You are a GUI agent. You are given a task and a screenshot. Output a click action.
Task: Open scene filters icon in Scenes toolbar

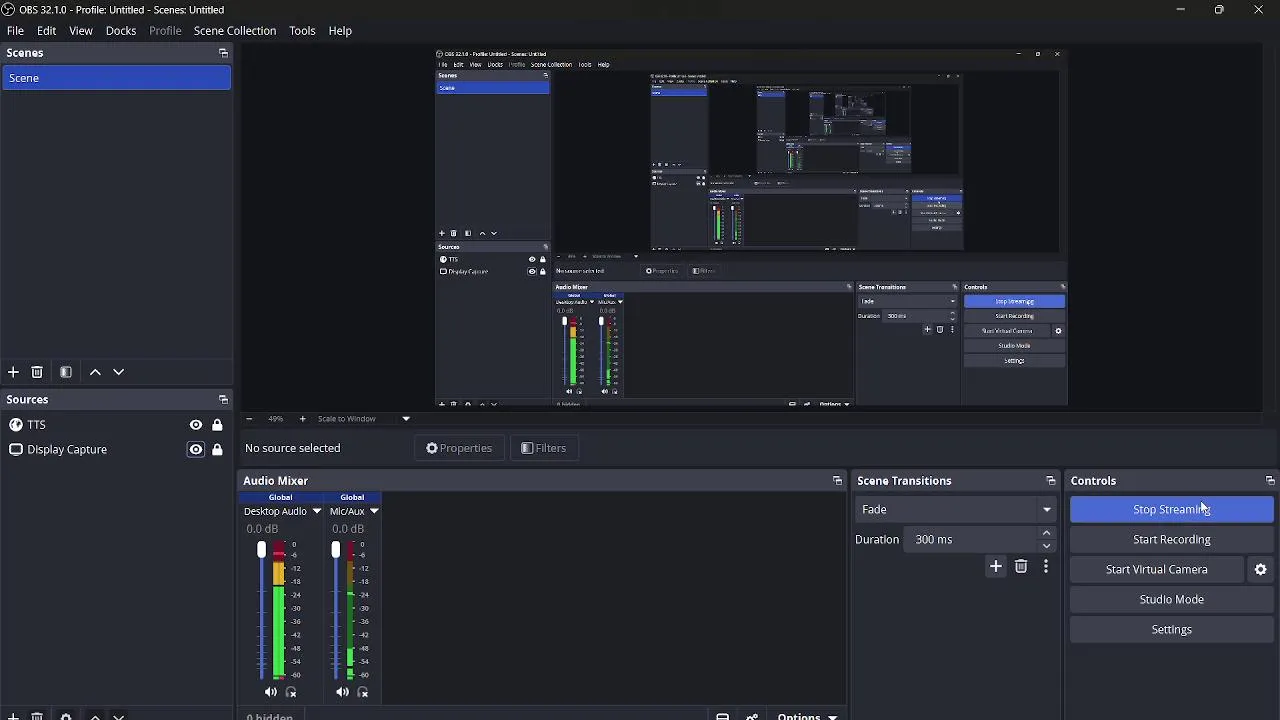click(66, 372)
